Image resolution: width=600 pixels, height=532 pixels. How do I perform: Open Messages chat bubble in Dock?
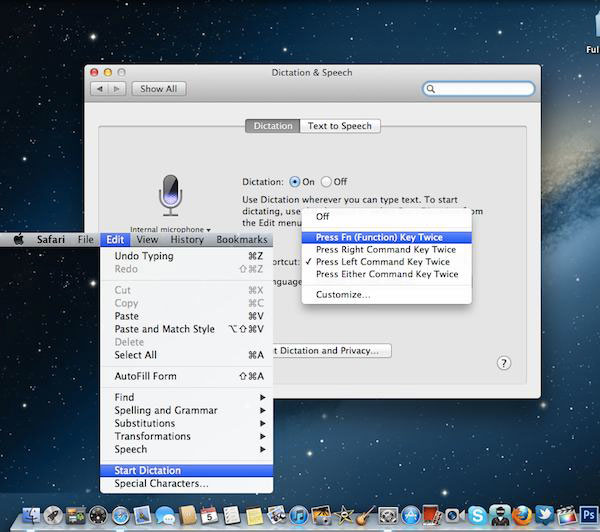[x=165, y=515]
